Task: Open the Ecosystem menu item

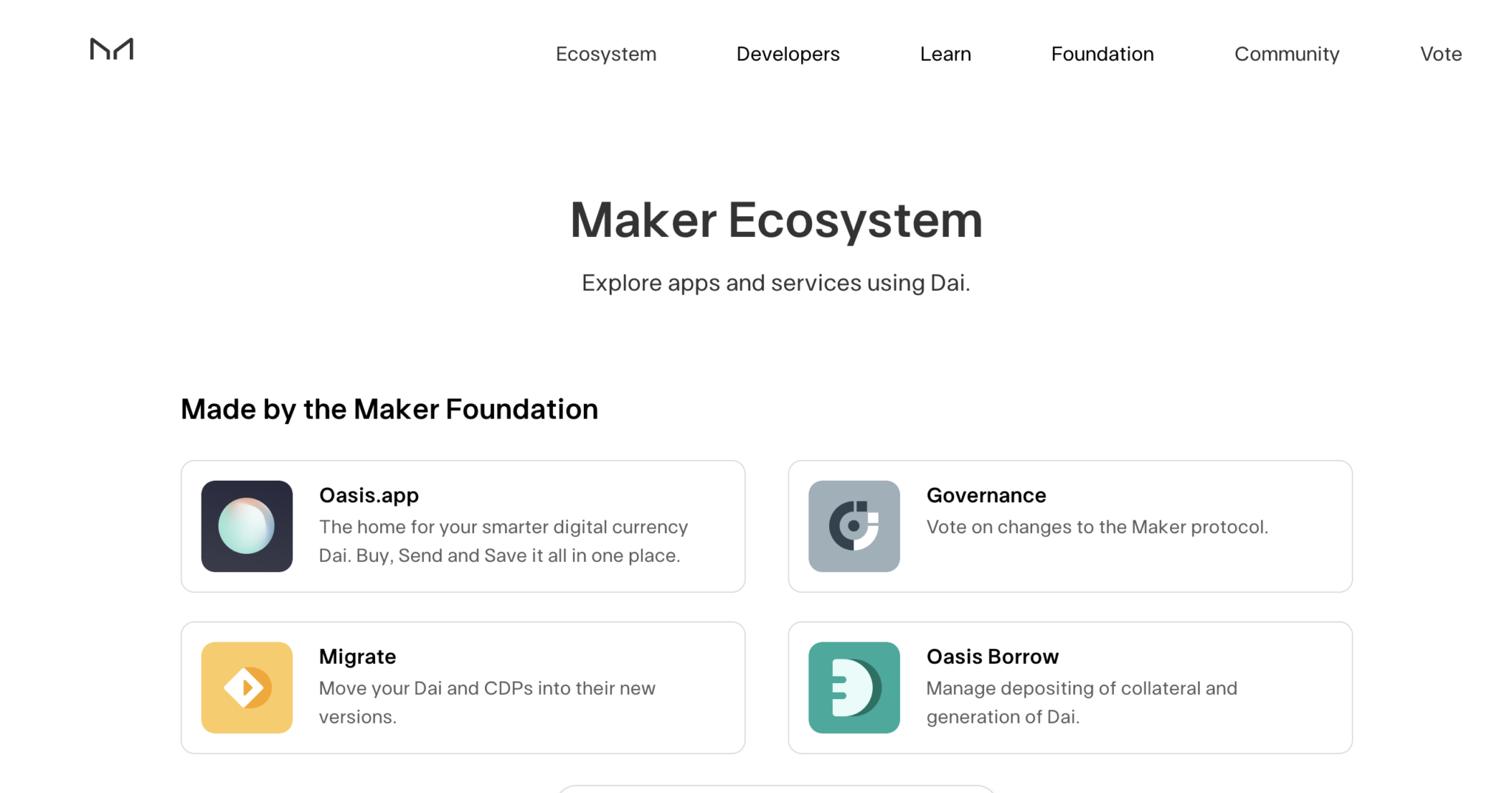Action: point(606,54)
